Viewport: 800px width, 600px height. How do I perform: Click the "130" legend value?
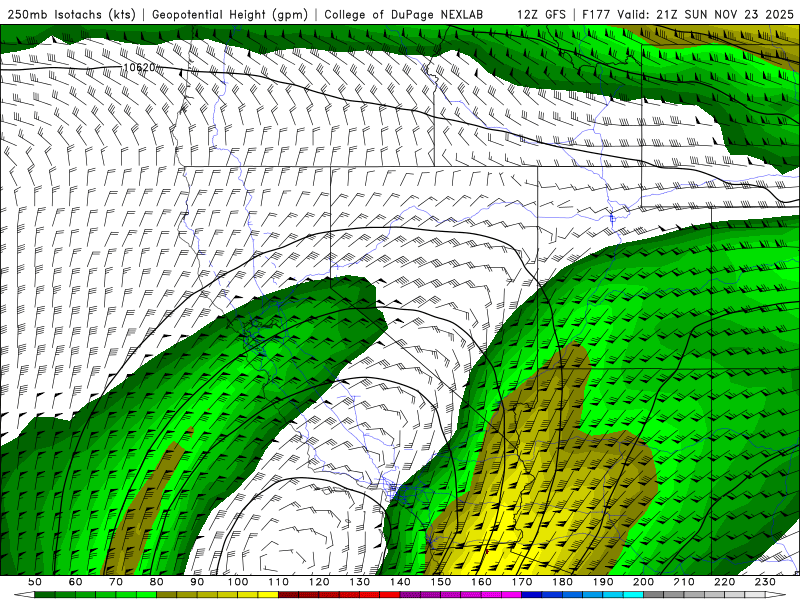(360, 582)
